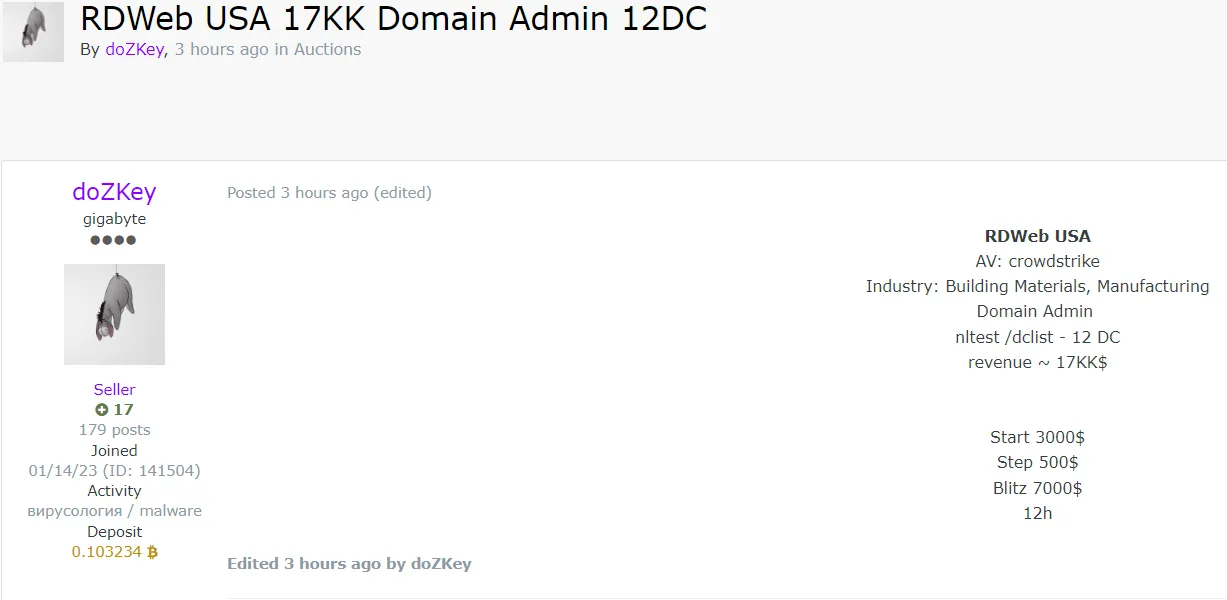
Task: Click the green +17 reputation badge
Action: click(x=114, y=409)
